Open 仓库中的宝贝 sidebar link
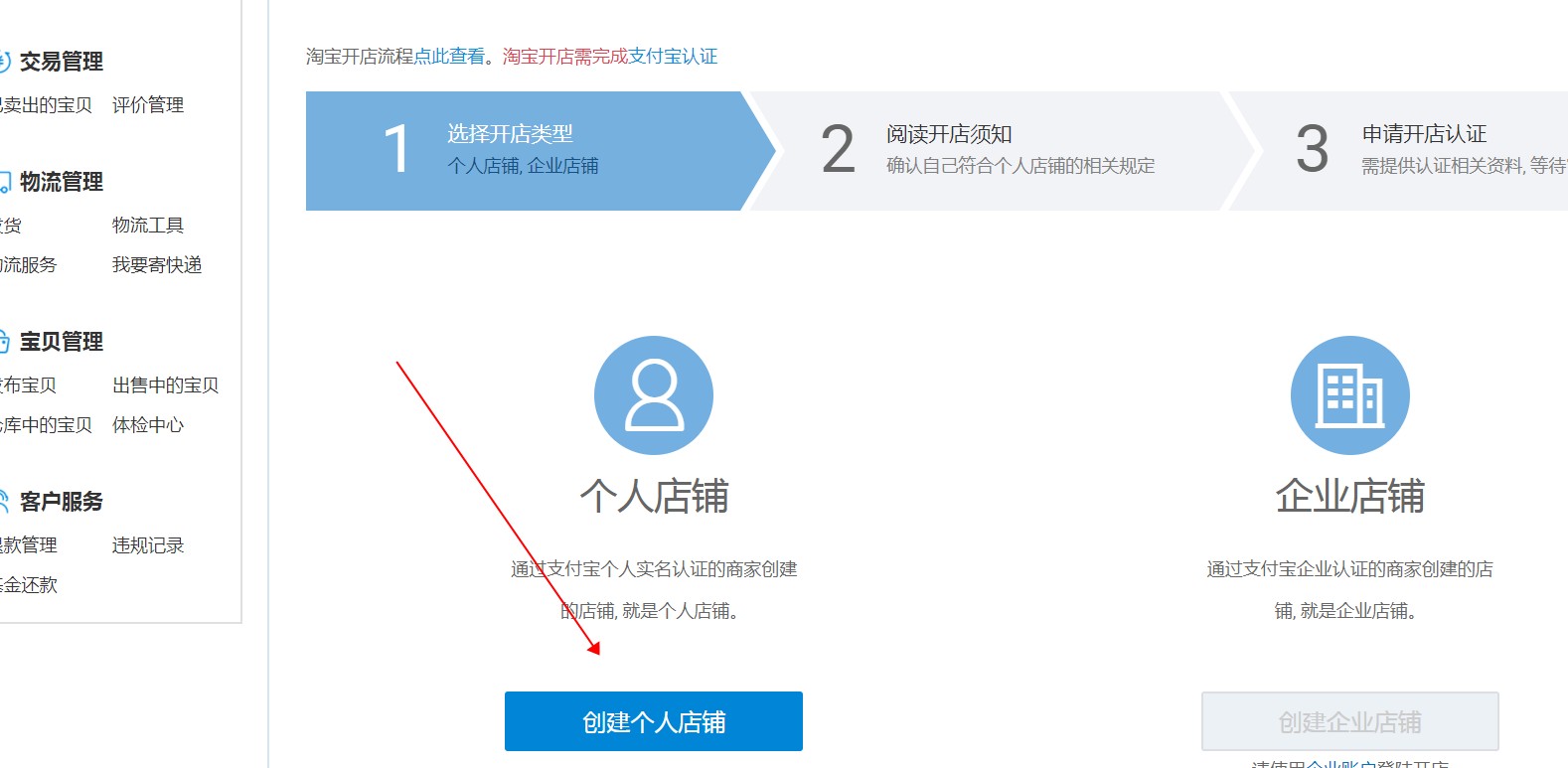 click(45, 425)
